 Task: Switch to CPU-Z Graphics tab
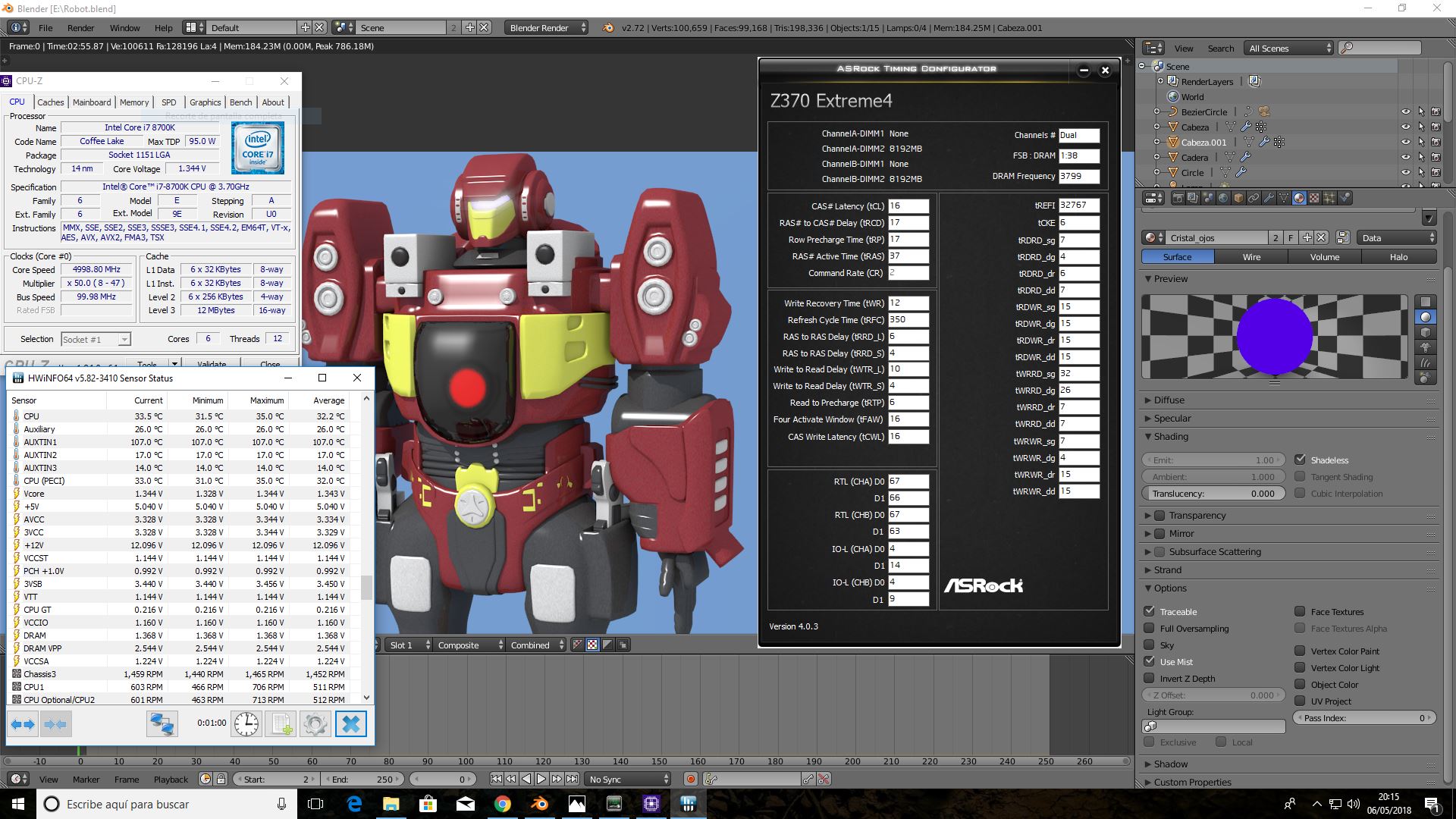tap(205, 102)
